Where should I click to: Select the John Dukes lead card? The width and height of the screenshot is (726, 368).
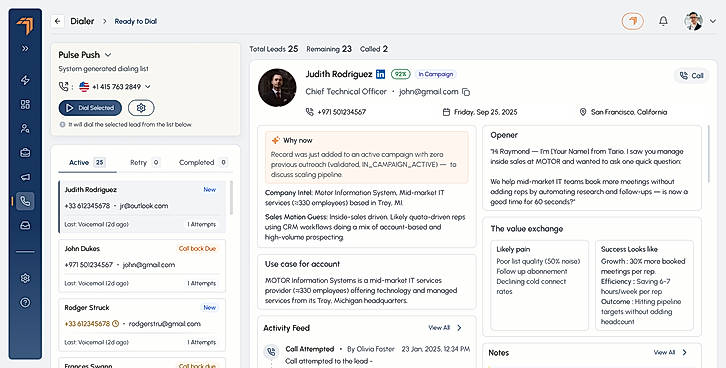click(x=142, y=266)
